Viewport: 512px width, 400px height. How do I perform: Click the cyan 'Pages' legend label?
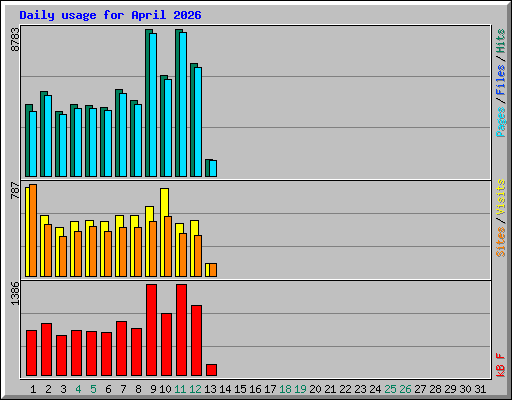501,122
